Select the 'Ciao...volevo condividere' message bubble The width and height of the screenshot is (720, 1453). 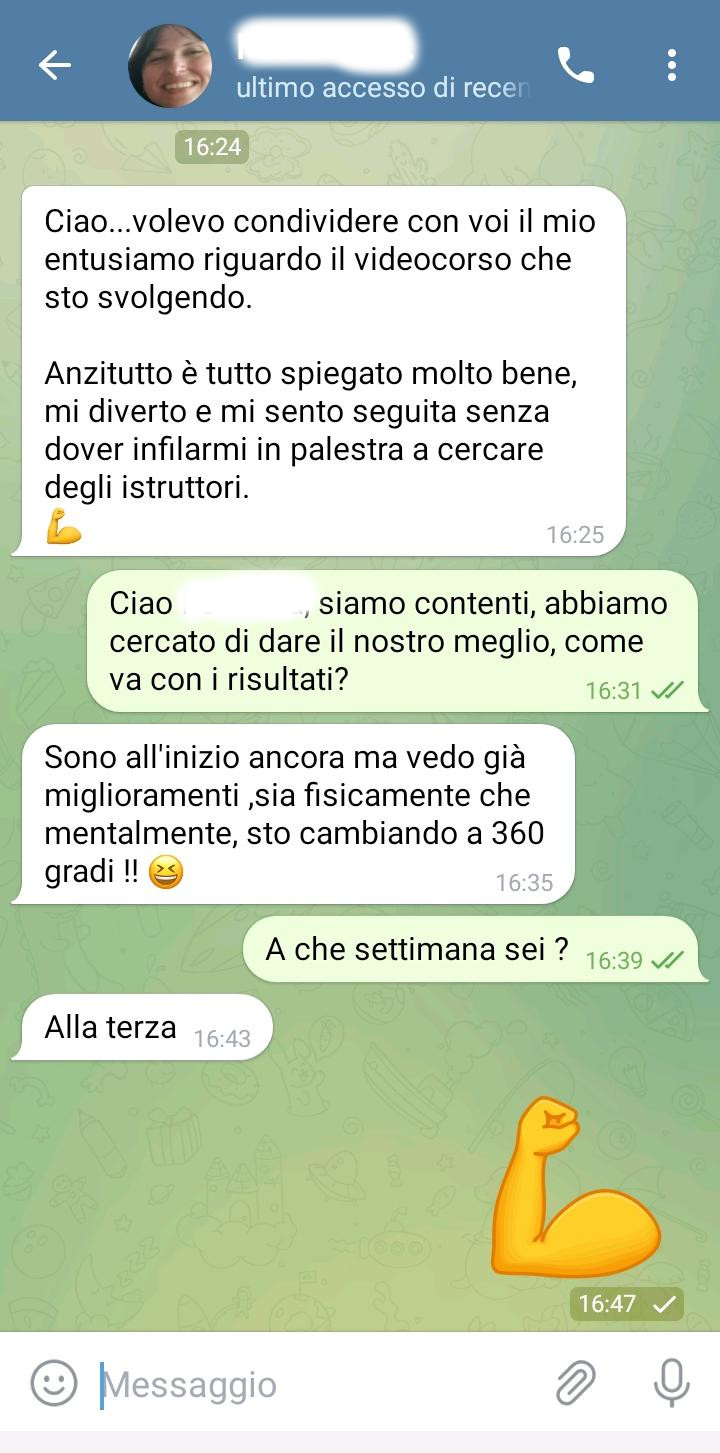point(319,371)
